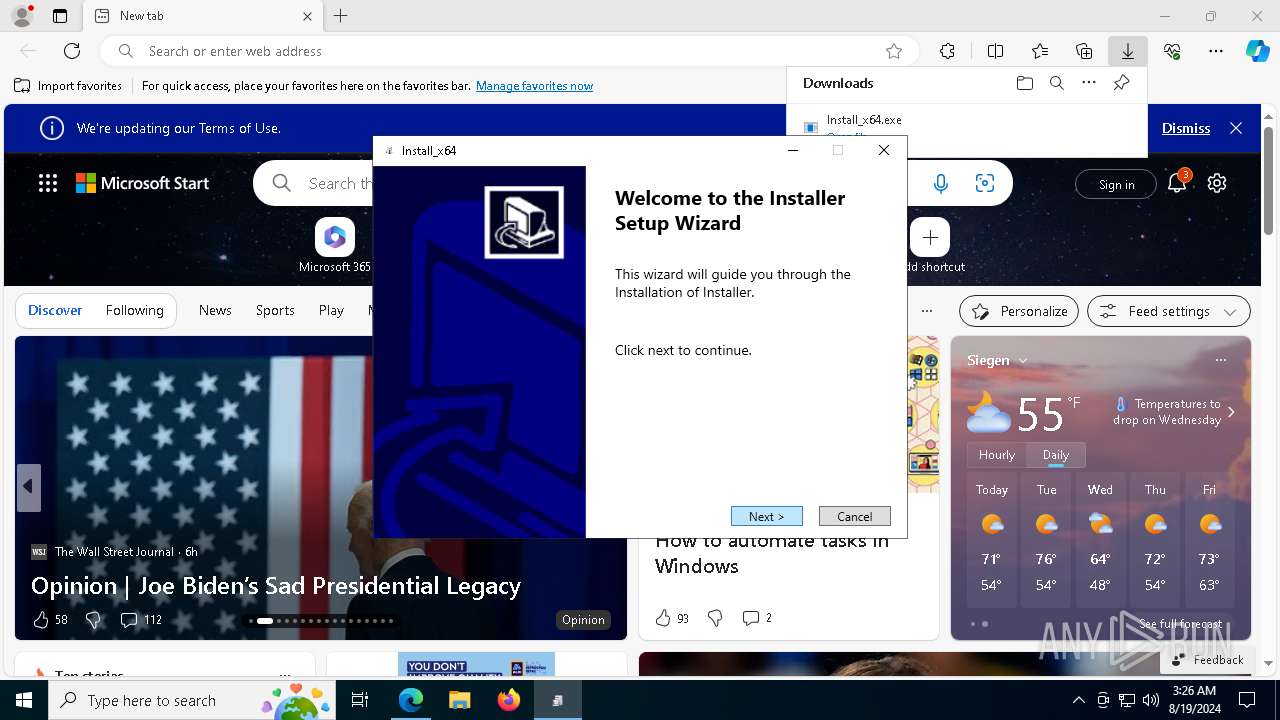Open Edge Settings and more menu
Viewport: 1280px width, 720px height.
(1216, 51)
